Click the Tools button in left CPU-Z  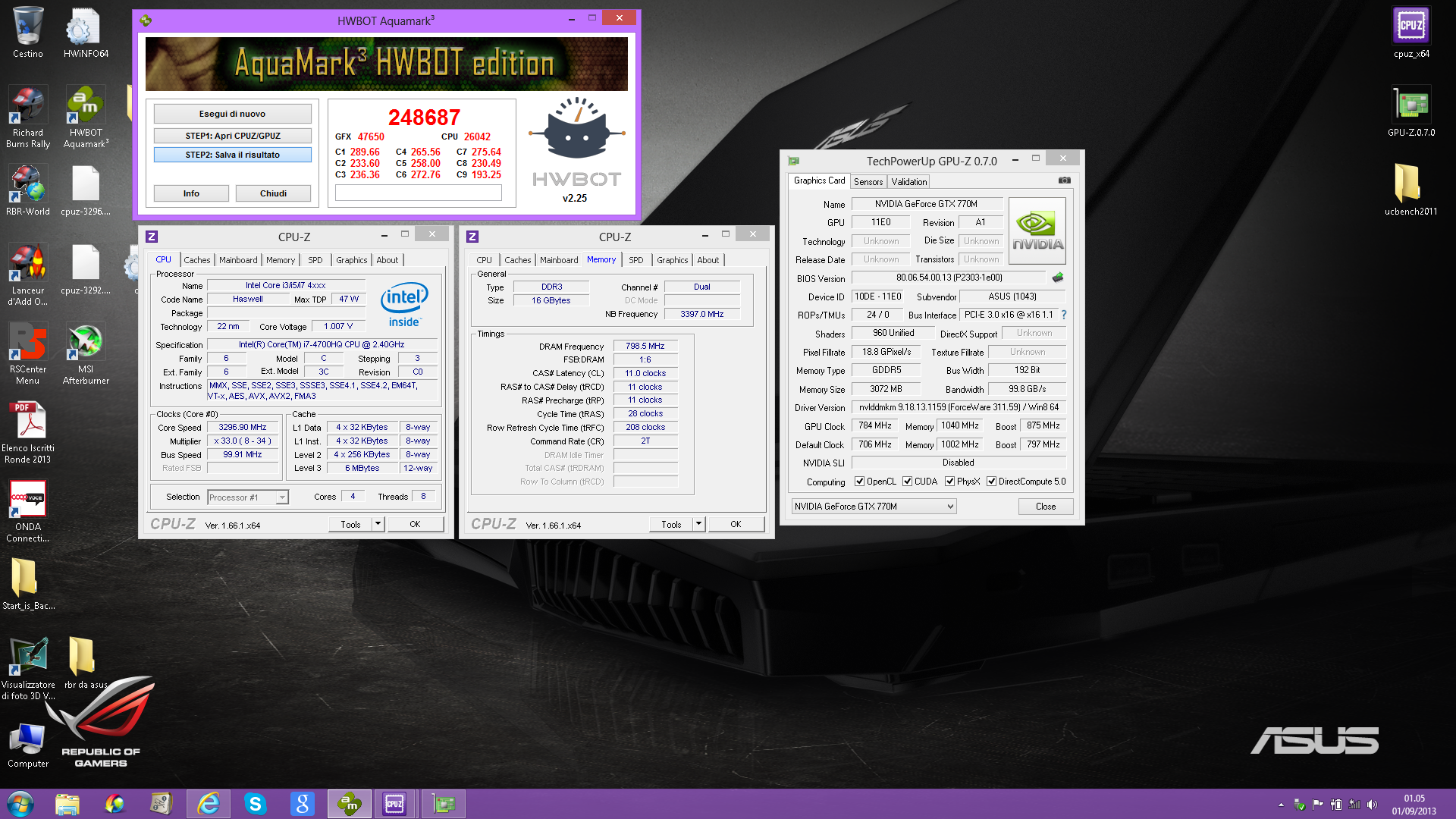(x=350, y=524)
